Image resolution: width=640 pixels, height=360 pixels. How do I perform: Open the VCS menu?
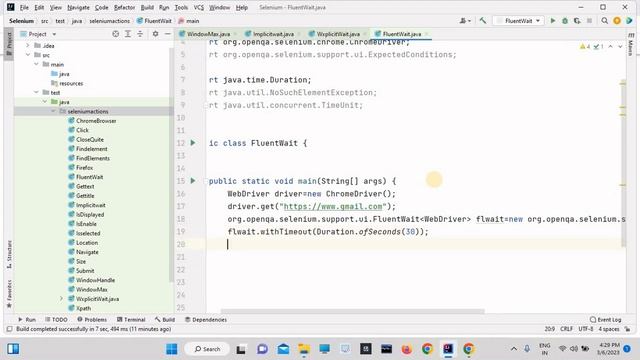(199, 7)
